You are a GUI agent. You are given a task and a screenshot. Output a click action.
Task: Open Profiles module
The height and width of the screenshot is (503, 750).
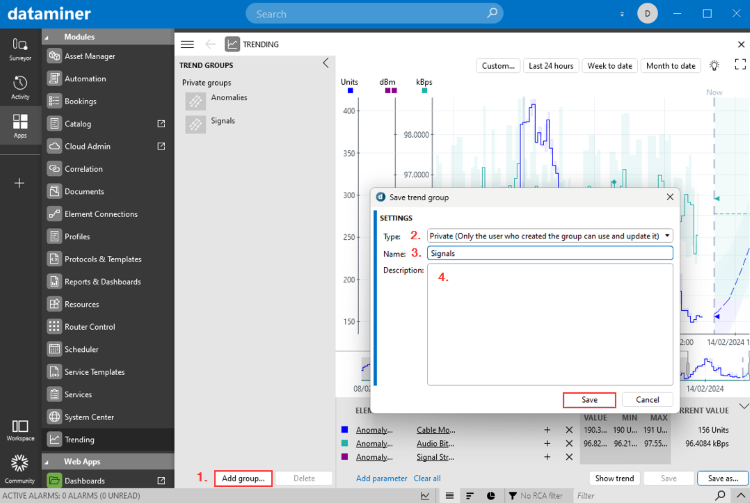pyautogui.click(x=108, y=236)
